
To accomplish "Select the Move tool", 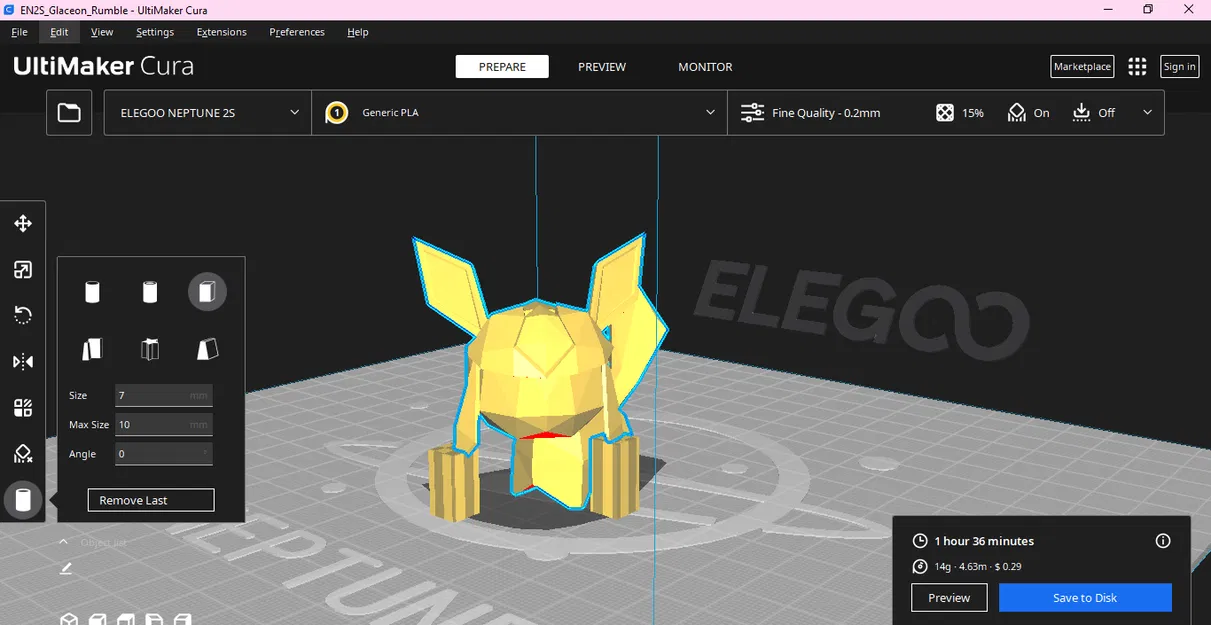I will [23, 223].
